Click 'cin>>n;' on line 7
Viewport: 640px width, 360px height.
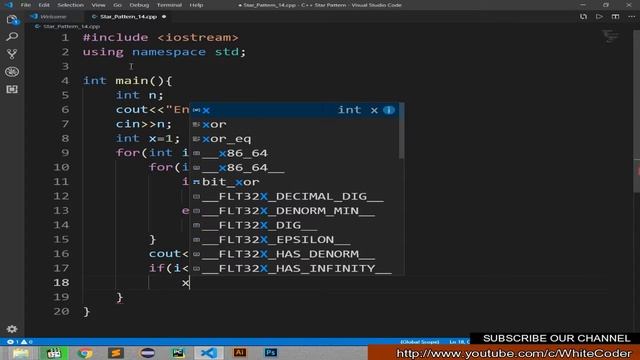click(144, 124)
